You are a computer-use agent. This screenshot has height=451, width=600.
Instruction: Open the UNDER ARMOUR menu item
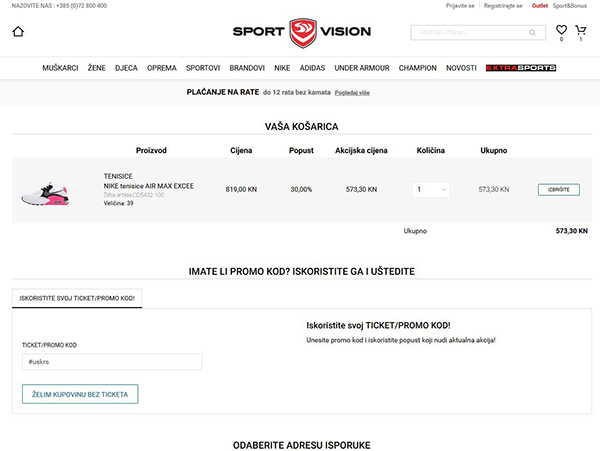(x=362, y=68)
